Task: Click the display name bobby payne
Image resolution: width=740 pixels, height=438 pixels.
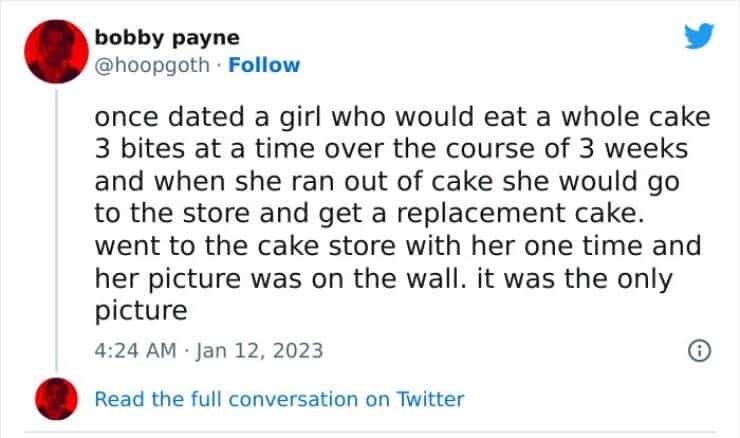Action: coord(167,38)
